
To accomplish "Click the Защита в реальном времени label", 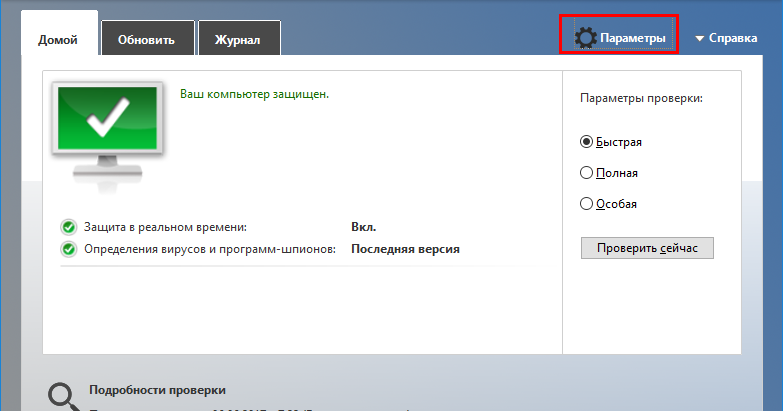I will 165,227.
